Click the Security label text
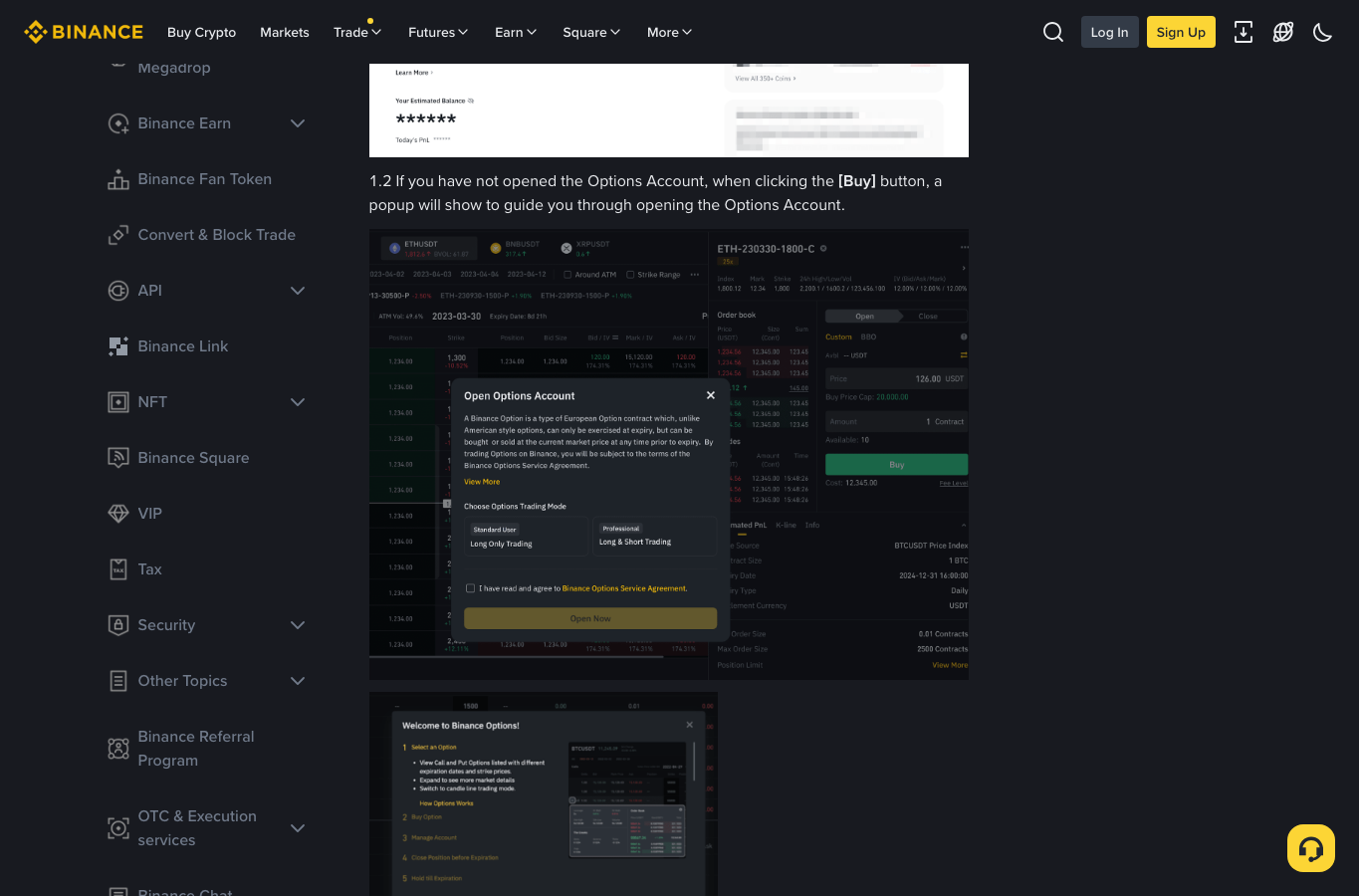This screenshot has height=896, width=1359. point(166,625)
